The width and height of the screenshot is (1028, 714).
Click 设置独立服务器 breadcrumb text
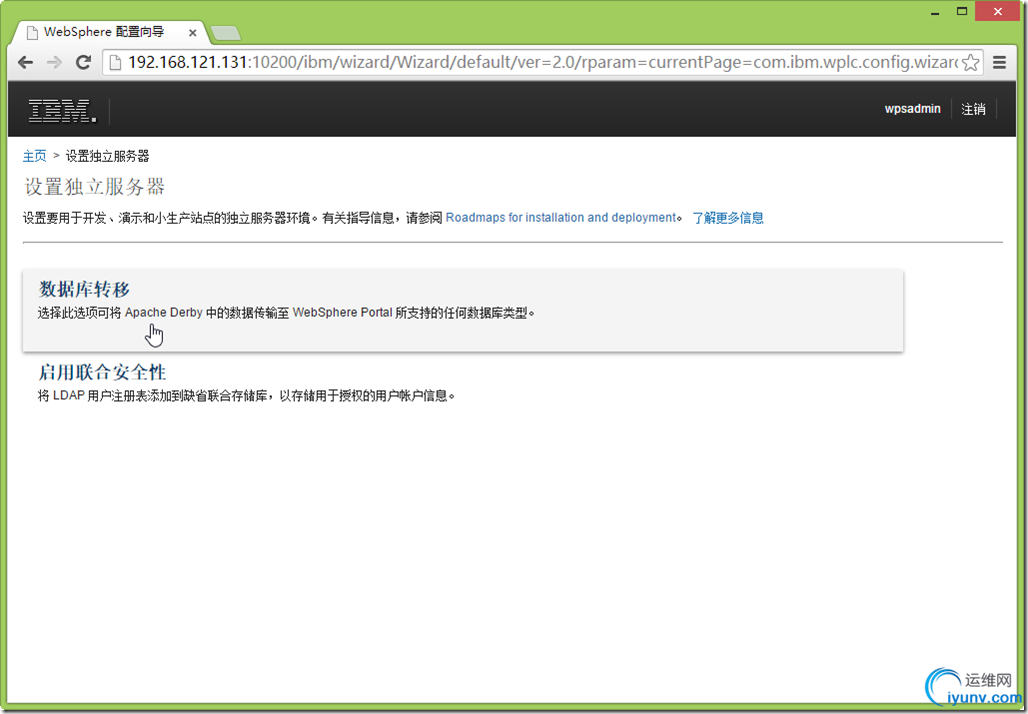(108, 156)
